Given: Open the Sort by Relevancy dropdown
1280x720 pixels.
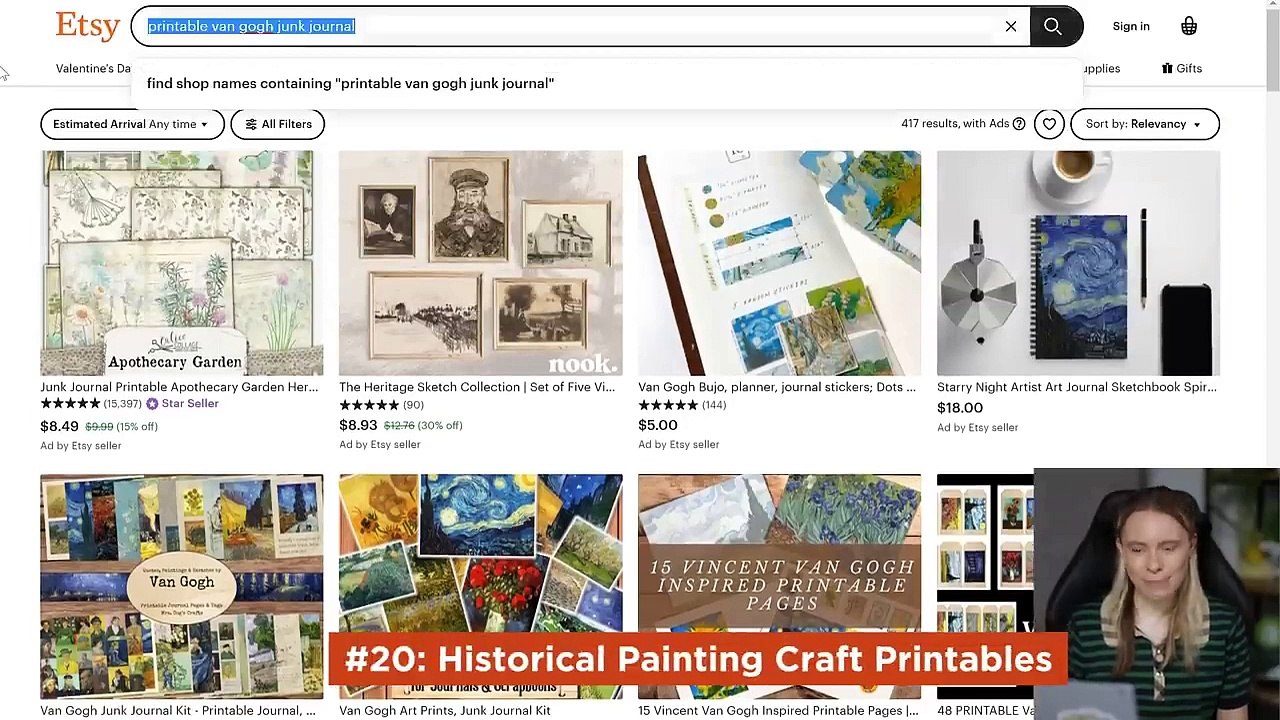Looking at the screenshot, I should coord(1145,124).
